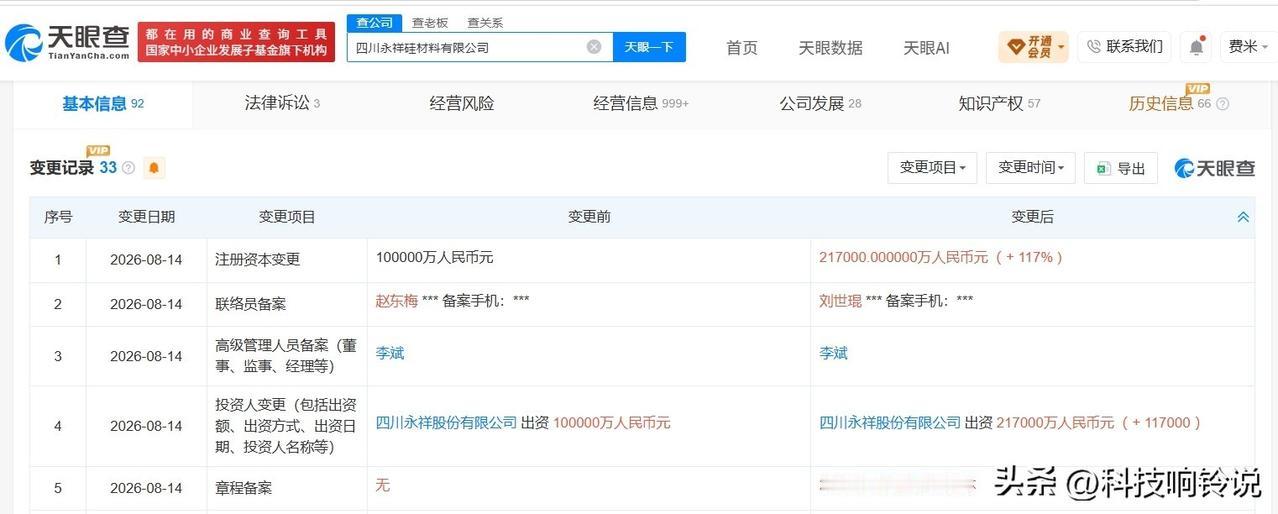Click the 变更记录 section title

62,168
